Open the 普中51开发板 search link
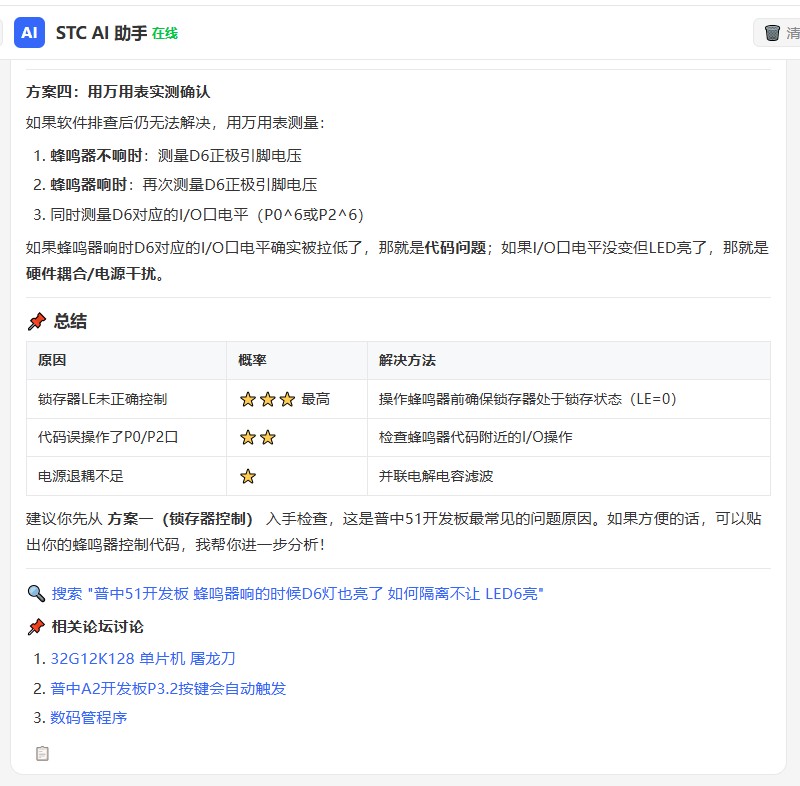The image size is (800, 786). tap(297, 593)
